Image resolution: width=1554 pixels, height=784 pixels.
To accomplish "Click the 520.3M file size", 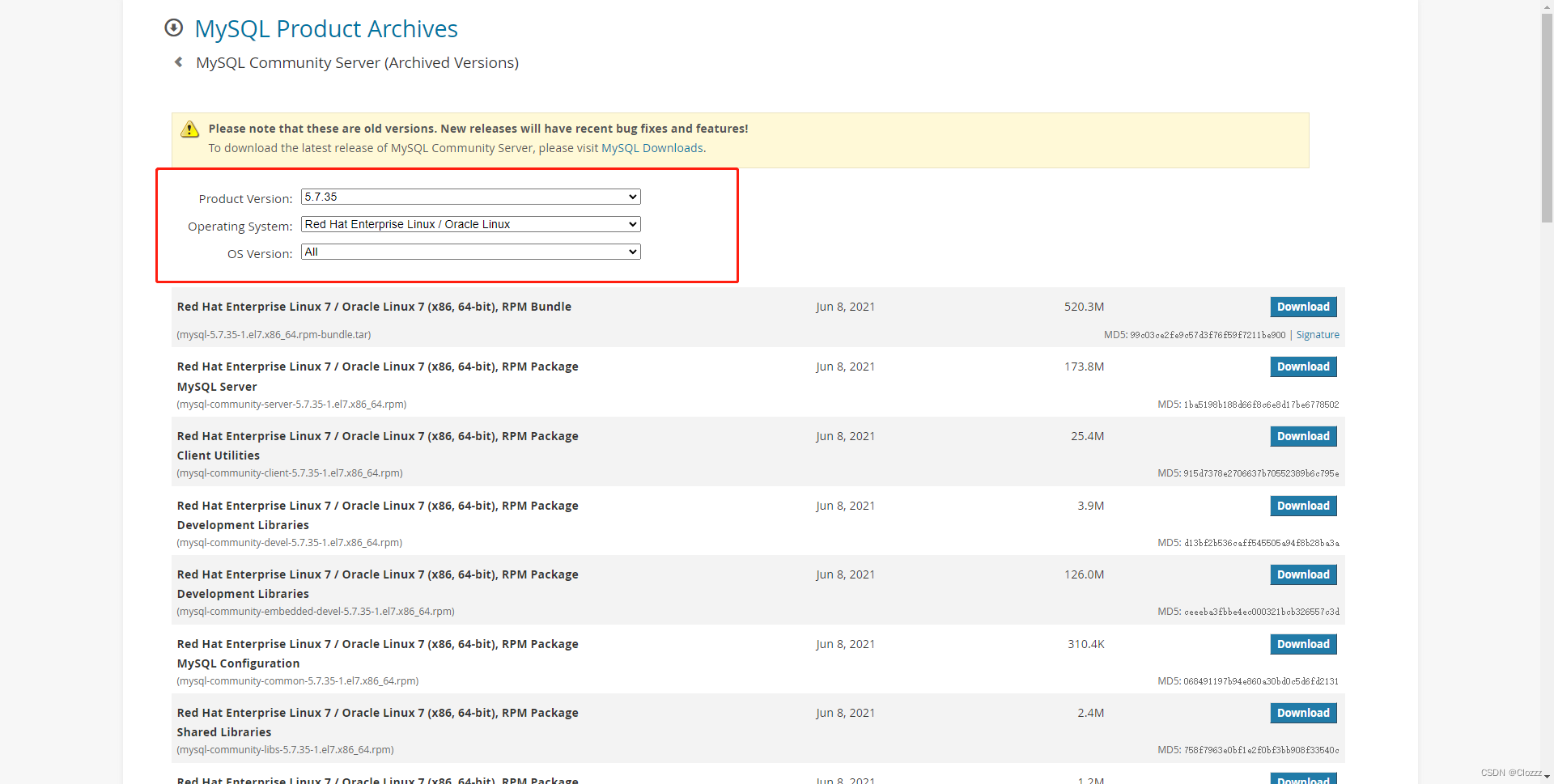I will point(1084,307).
